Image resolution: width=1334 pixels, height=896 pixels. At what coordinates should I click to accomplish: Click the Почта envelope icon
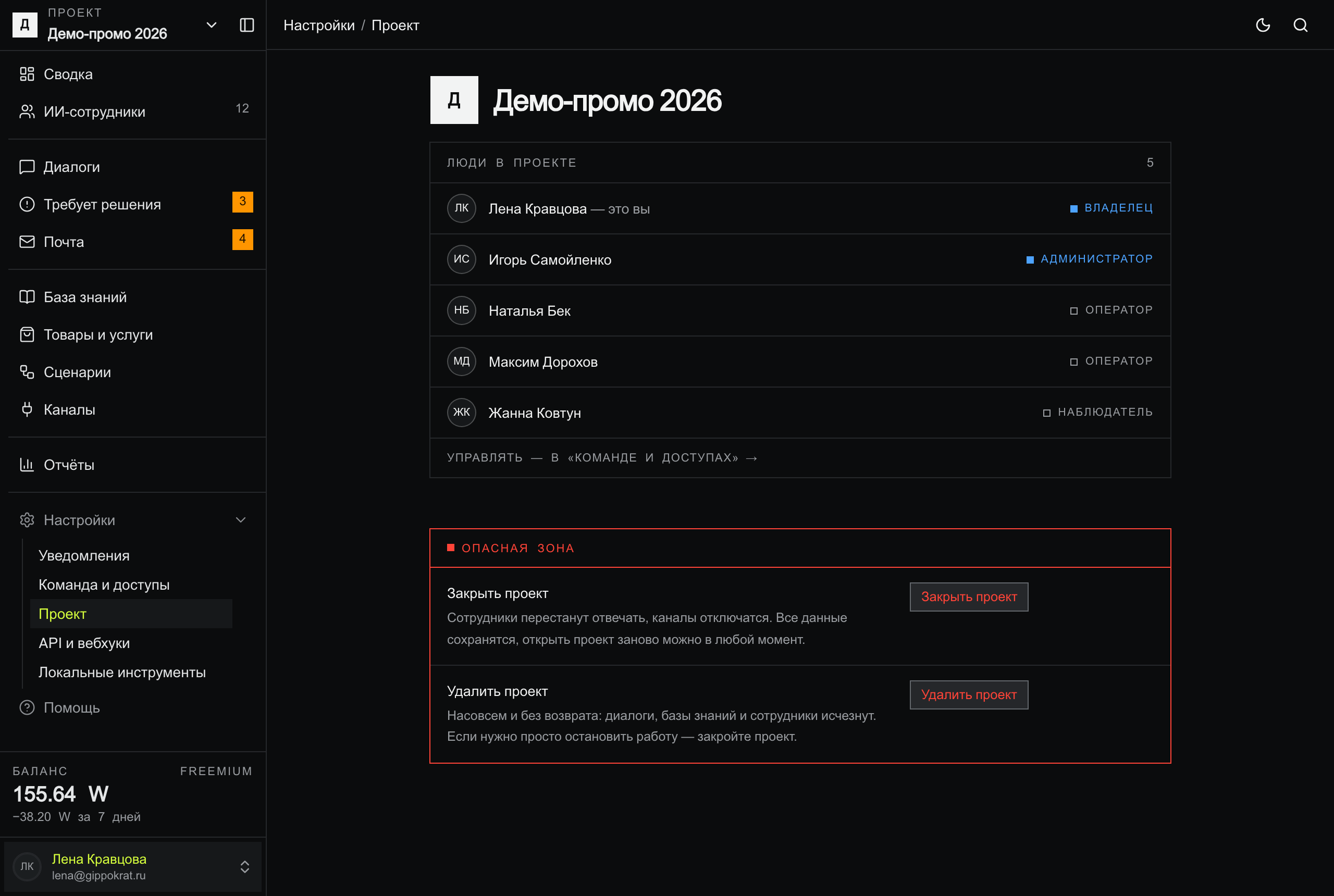(x=27, y=242)
